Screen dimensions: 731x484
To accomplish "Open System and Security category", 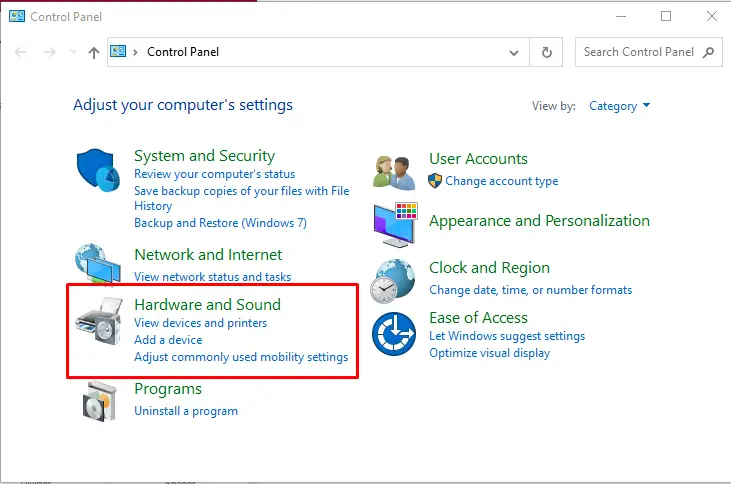I will click(x=205, y=156).
